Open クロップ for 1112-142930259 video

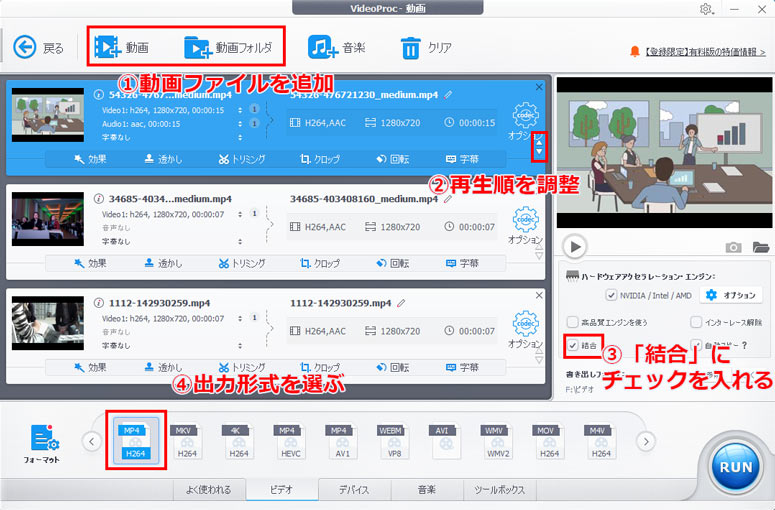click(320, 368)
